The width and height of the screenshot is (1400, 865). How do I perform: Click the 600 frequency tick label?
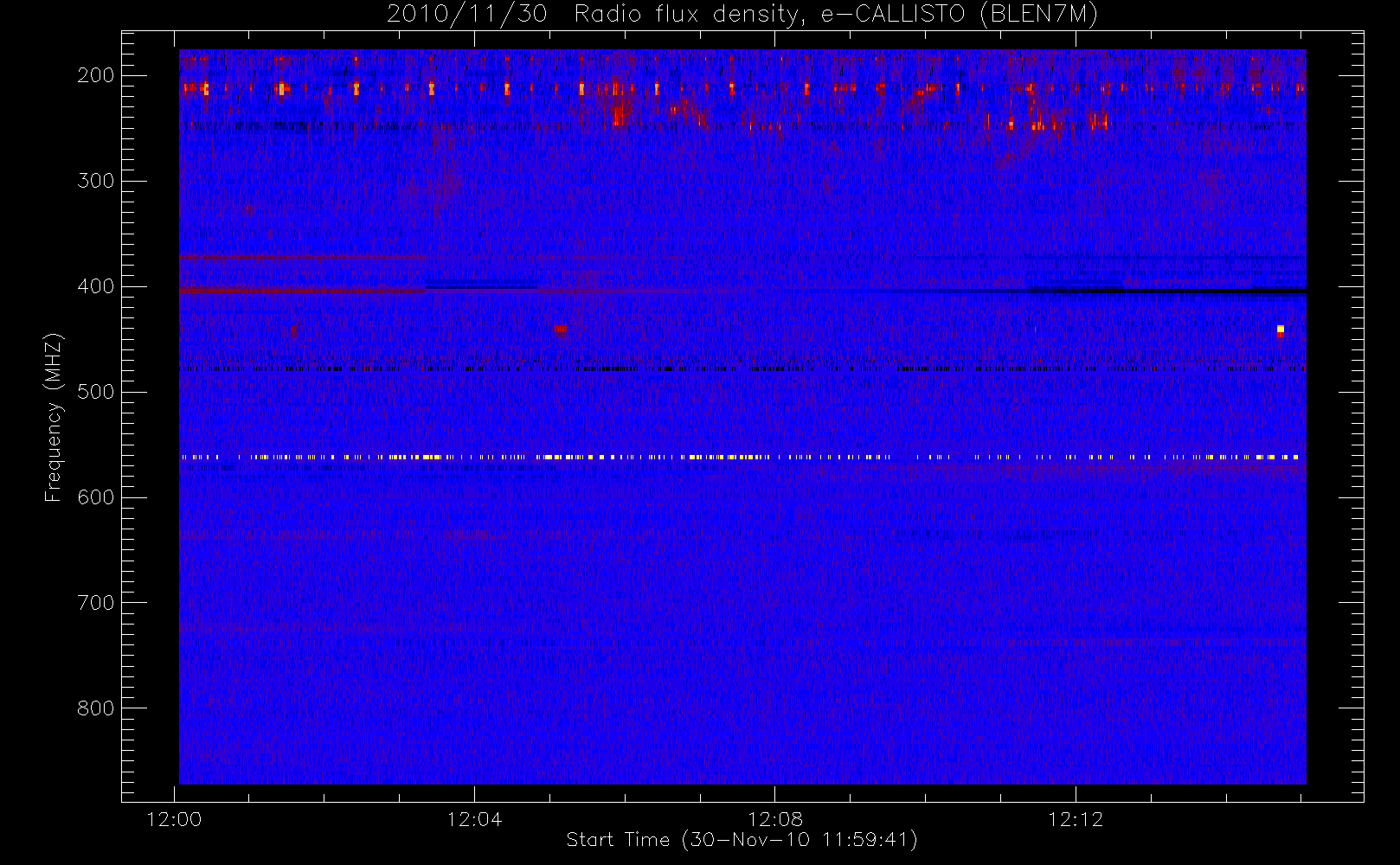(x=96, y=497)
